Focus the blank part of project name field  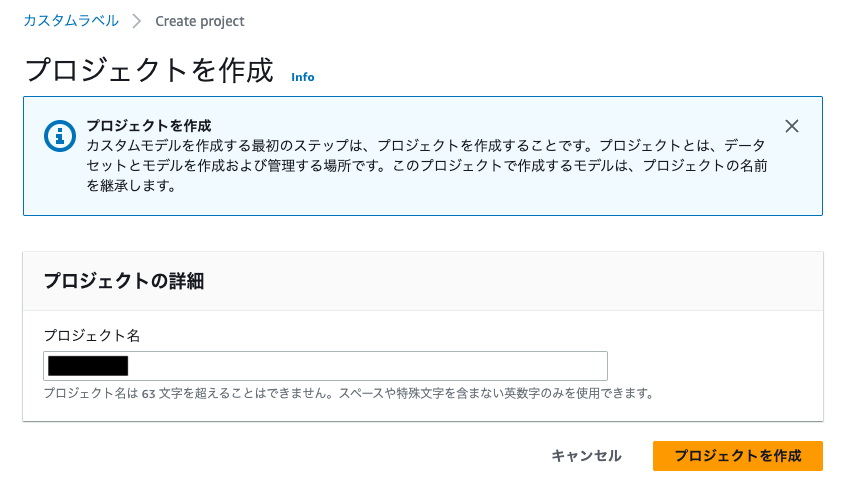click(x=367, y=366)
